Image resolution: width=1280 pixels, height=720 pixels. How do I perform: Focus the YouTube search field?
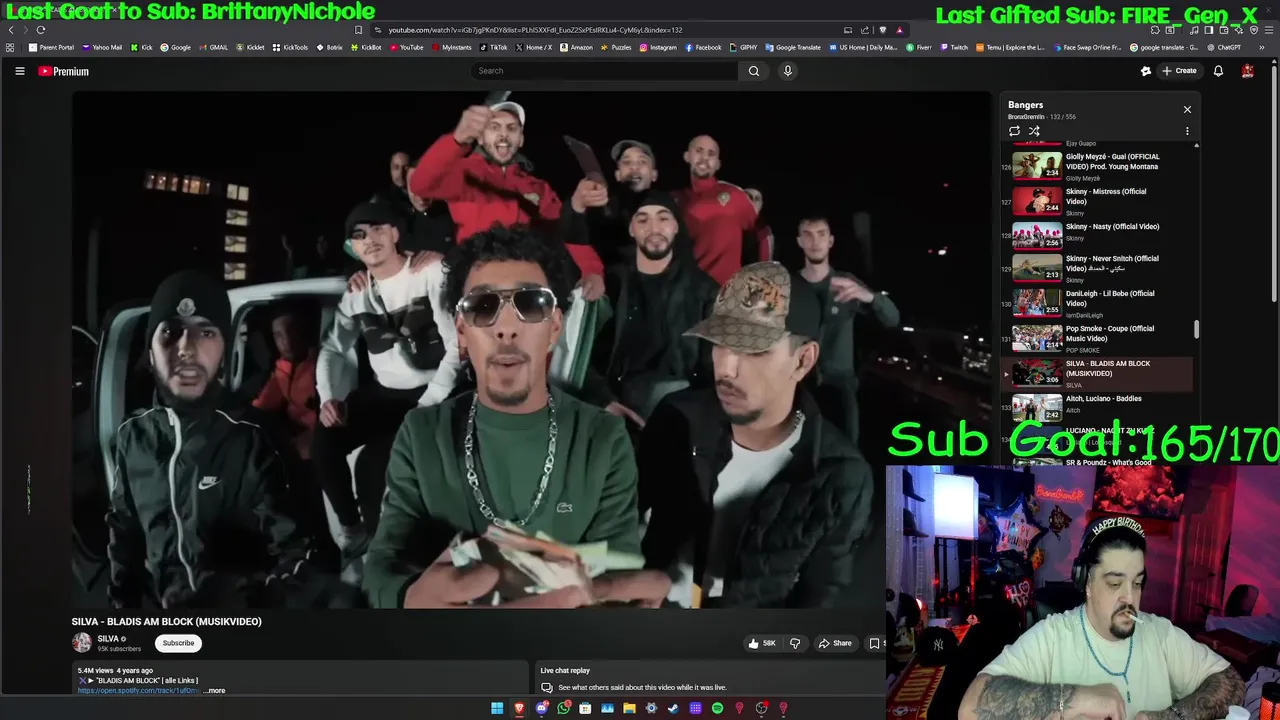[604, 71]
